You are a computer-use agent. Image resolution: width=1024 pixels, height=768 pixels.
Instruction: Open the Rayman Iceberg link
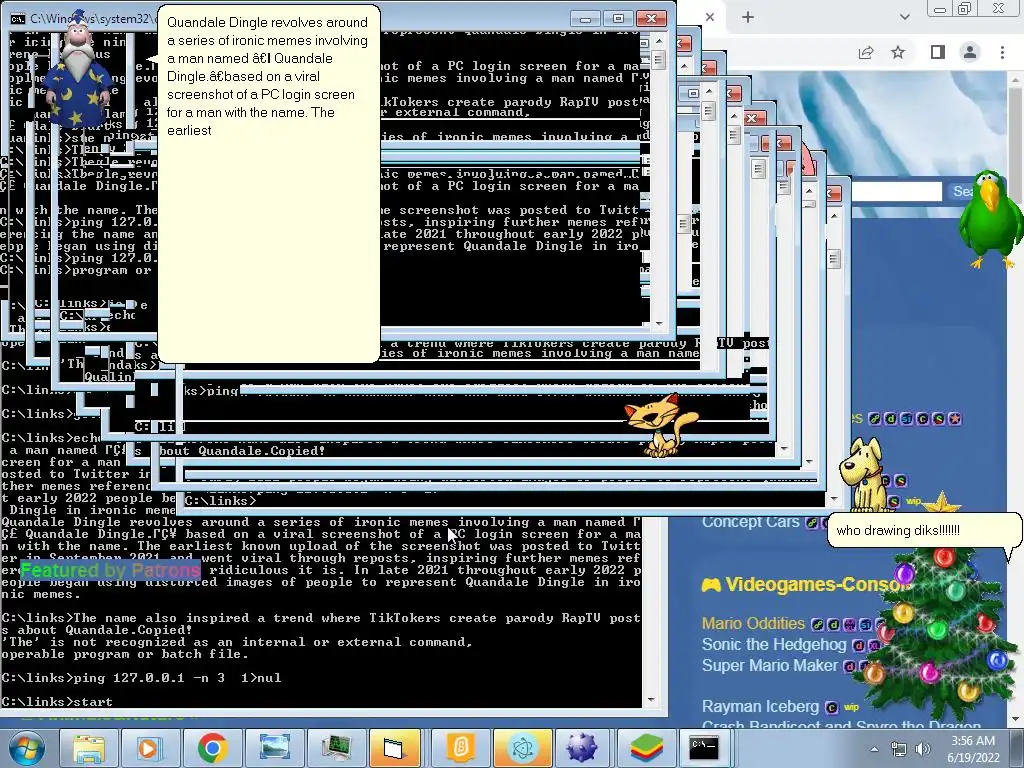[760, 707]
